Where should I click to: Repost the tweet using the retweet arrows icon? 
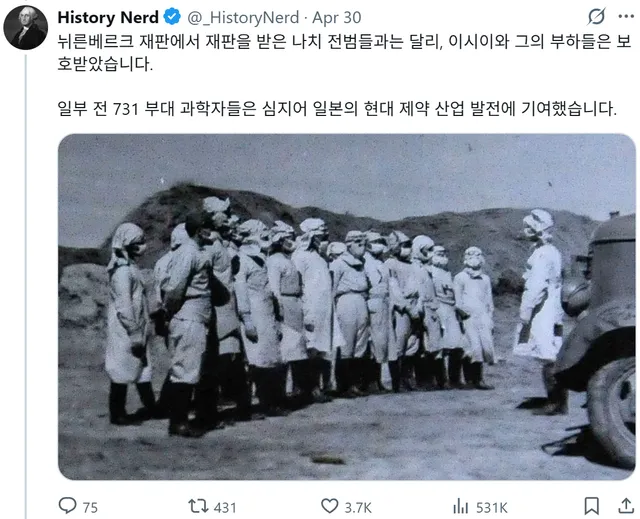coord(198,506)
